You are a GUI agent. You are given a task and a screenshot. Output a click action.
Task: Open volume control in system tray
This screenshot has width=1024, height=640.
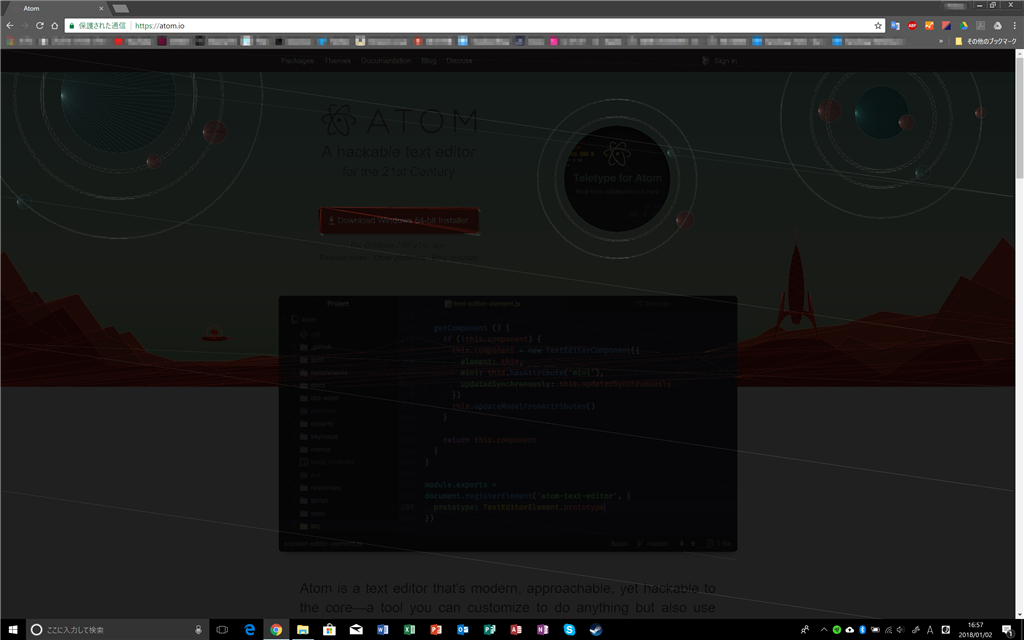click(x=901, y=630)
